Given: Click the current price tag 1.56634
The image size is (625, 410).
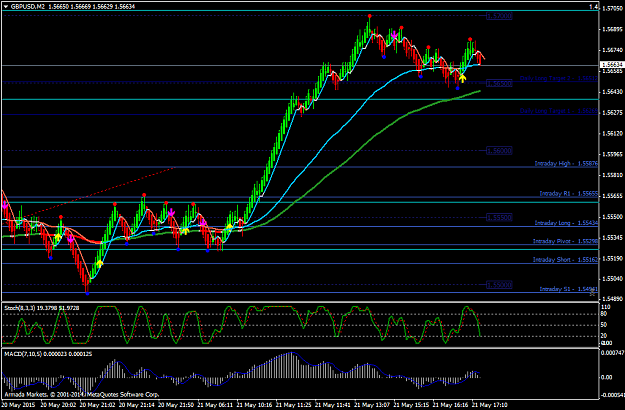Looking at the screenshot, I should (x=612, y=64).
